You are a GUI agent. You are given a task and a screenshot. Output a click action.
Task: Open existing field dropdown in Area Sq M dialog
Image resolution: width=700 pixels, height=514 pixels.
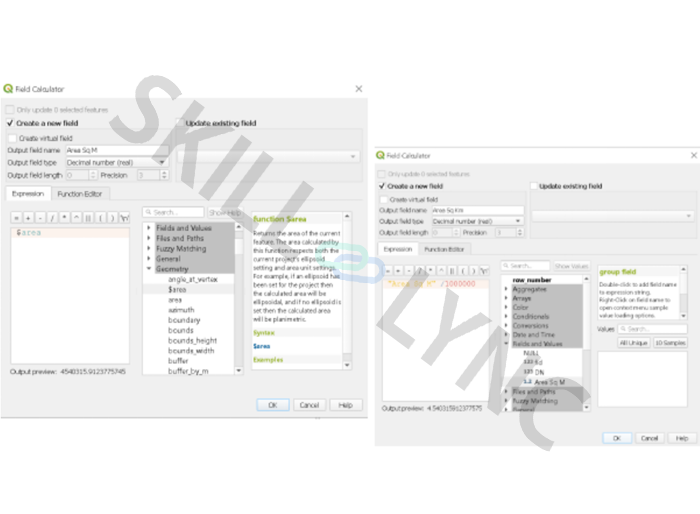pos(269,156)
